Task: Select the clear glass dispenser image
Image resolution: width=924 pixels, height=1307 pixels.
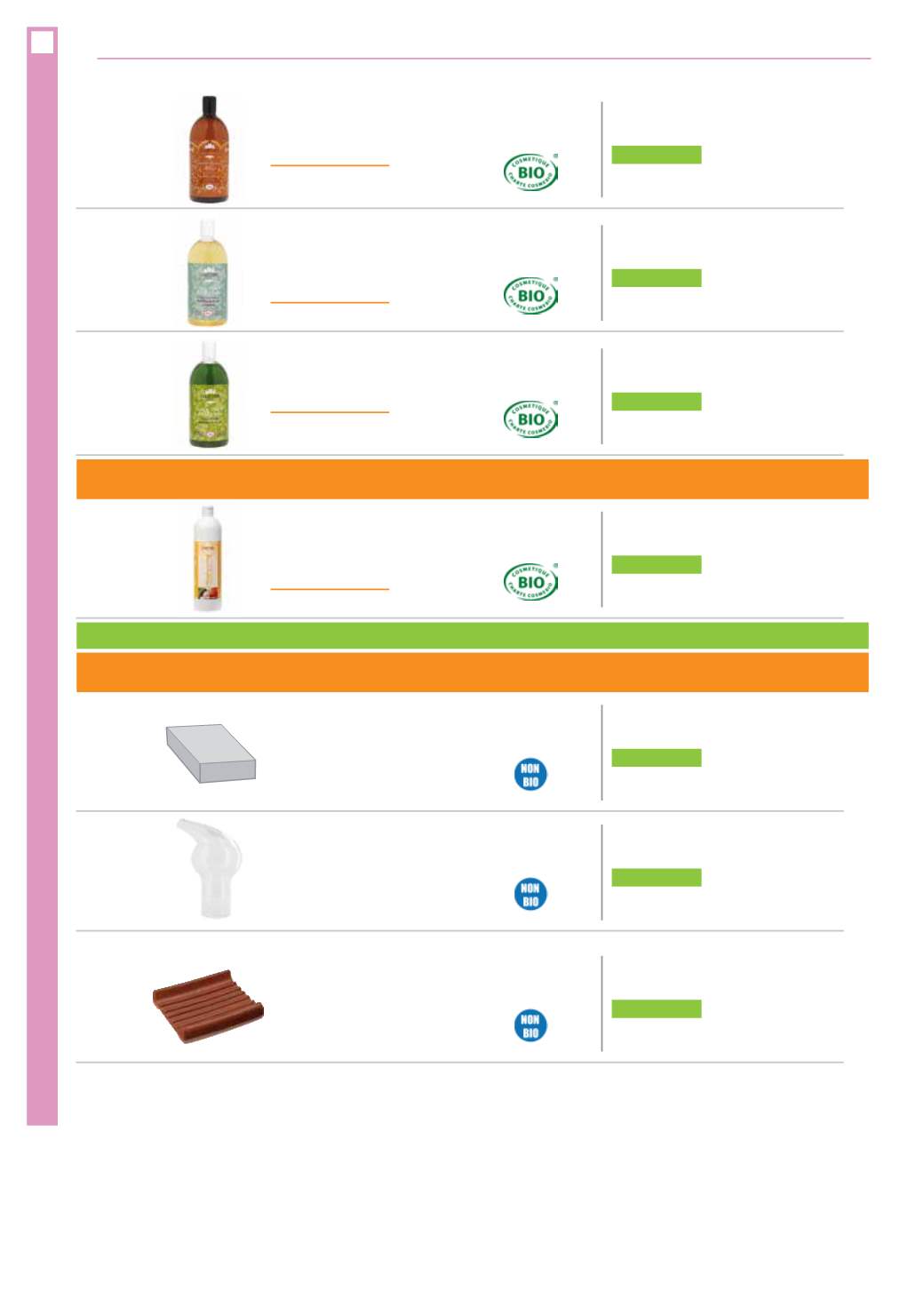Action: [210, 868]
